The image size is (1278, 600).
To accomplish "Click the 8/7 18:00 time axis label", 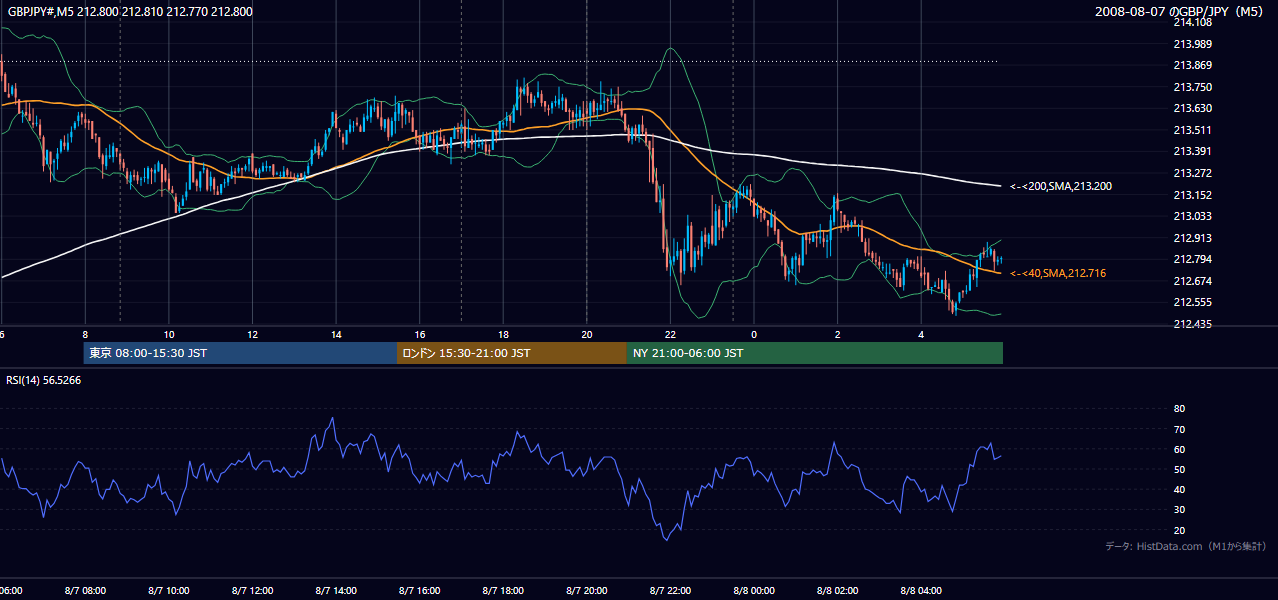I will coord(503,591).
